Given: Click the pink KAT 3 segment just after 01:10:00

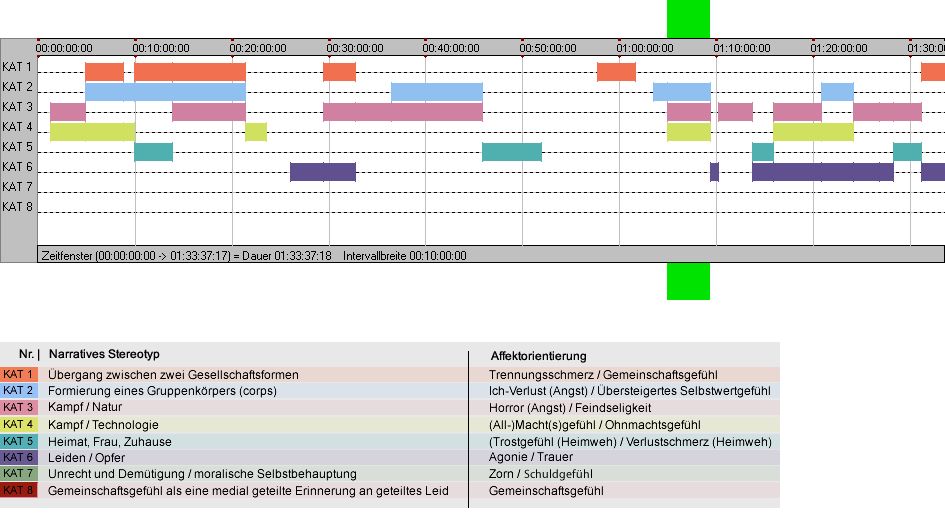Looking at the screenshot, I should [735, 112].
